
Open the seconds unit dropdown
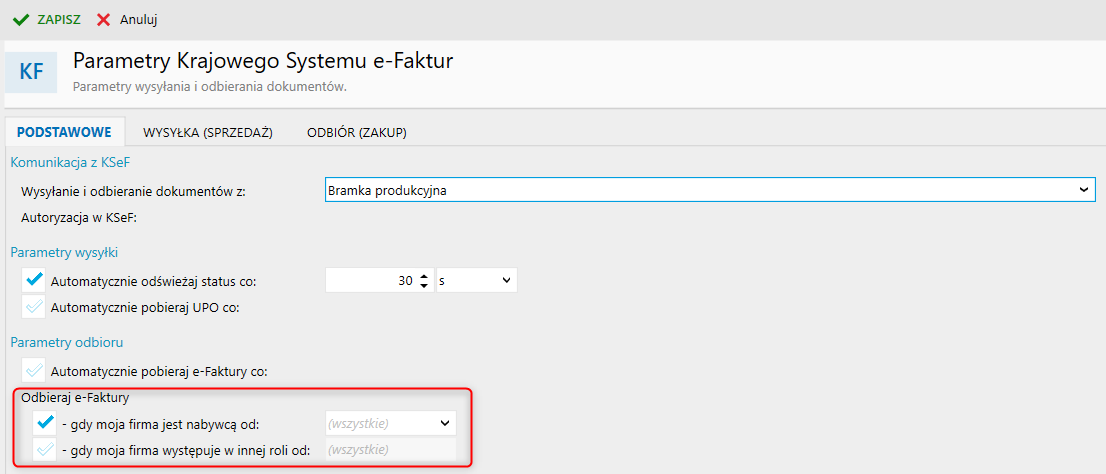(476, 281)
